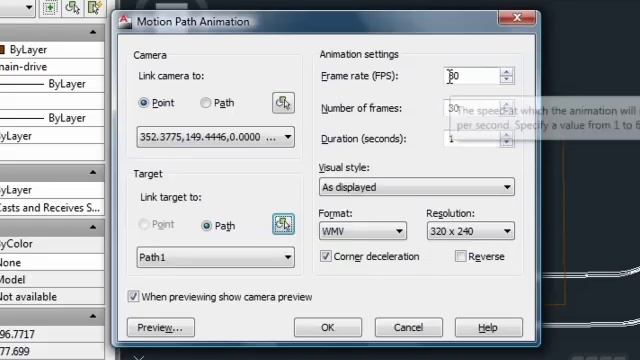Image resolution: width=640 pixels, height=360 pixels.
Task: Collapse the section above the ByColor row
Action: 93,227
